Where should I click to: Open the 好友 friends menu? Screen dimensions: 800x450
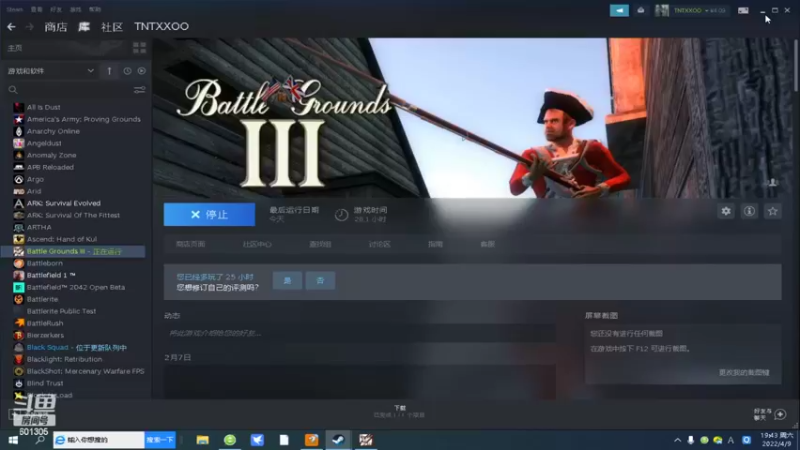(x=56, y=9)
